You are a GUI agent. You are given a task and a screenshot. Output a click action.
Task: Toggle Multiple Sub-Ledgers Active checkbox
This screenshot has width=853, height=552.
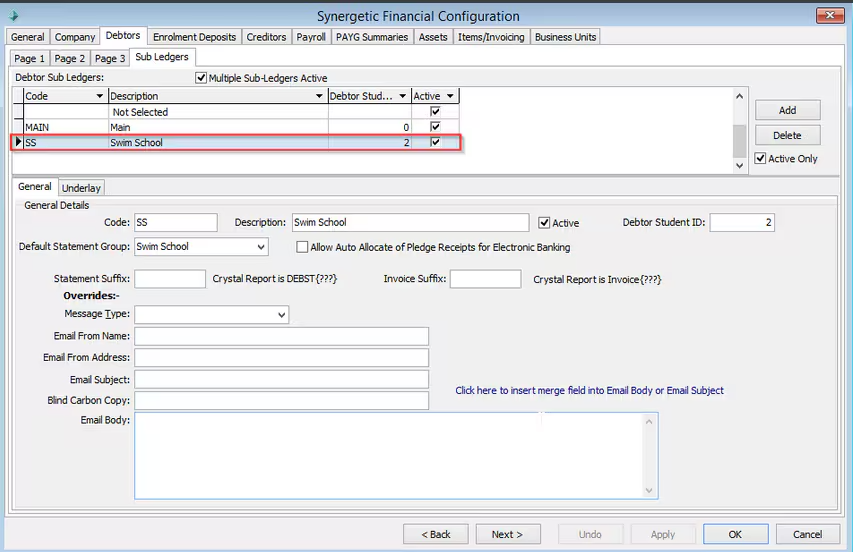pos(201,78)
